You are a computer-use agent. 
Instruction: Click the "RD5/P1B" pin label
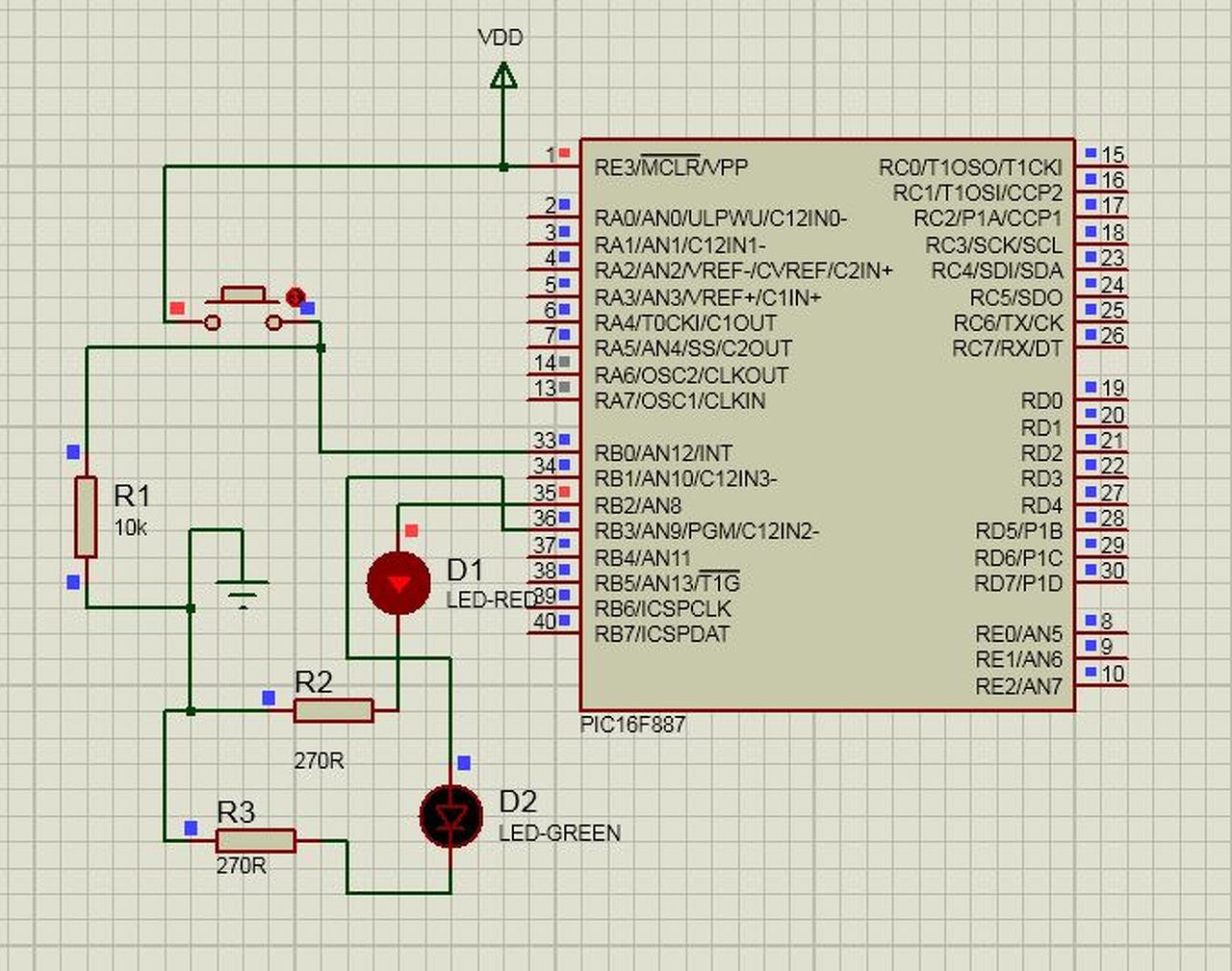1019,531
